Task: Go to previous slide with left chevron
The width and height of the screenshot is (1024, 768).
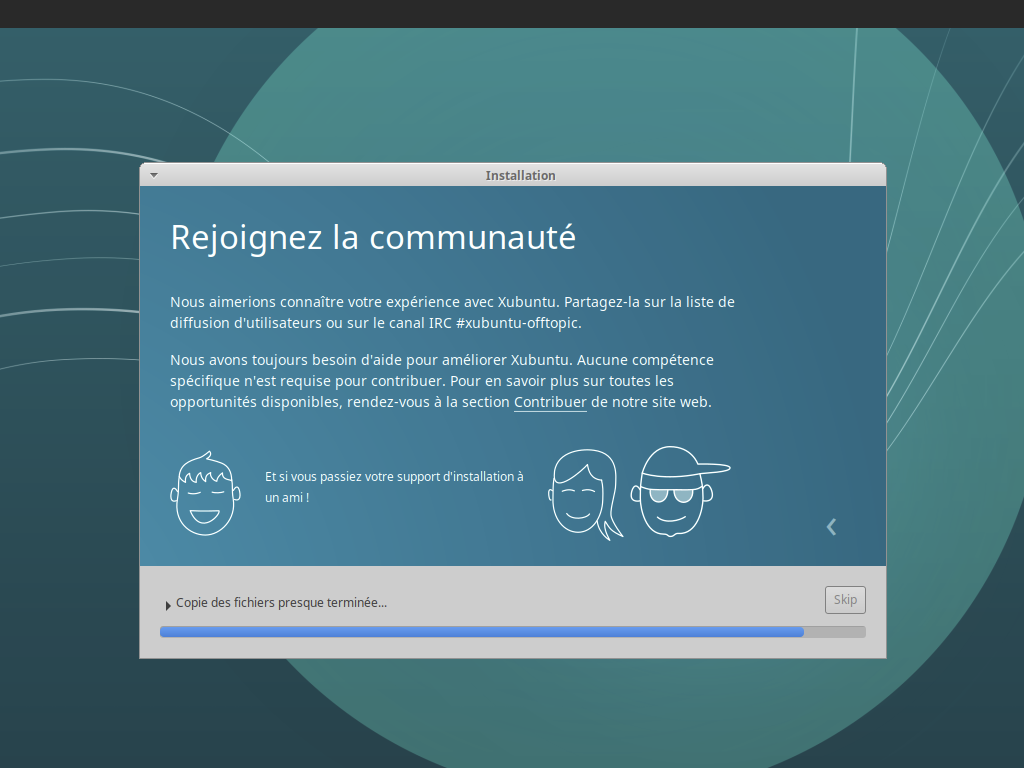Action: [x=831, y=526]
